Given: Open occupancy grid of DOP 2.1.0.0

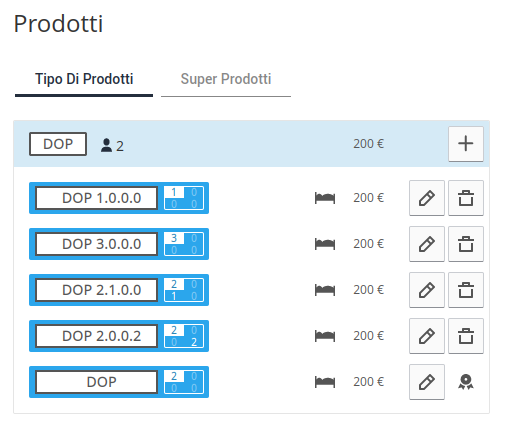Looking at the screenshot, I should (x=184, y=290).
